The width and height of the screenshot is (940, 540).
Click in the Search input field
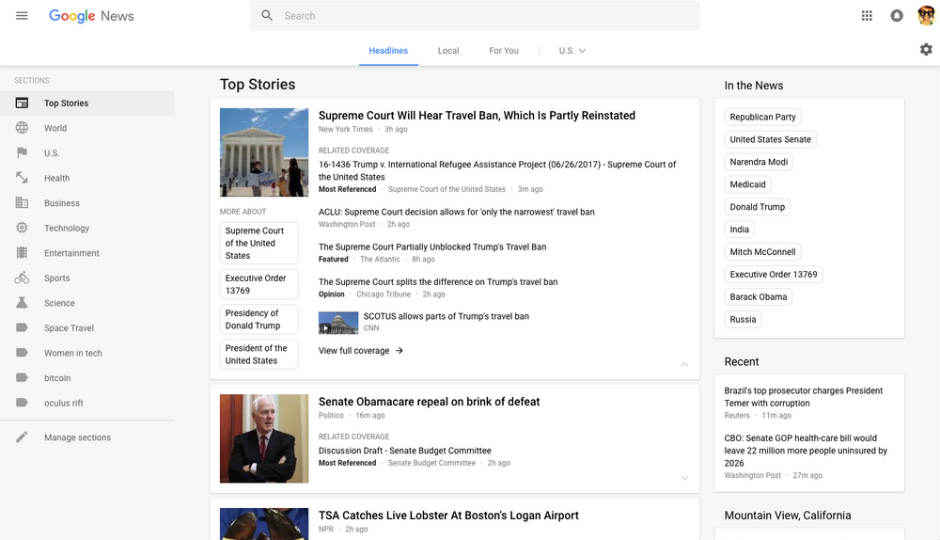tap(475, 16)
